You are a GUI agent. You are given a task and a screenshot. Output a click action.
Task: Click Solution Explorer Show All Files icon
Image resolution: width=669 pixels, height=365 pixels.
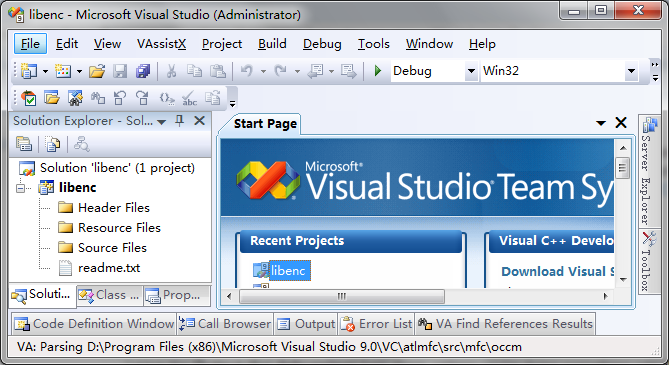click(x=52, y=144)
